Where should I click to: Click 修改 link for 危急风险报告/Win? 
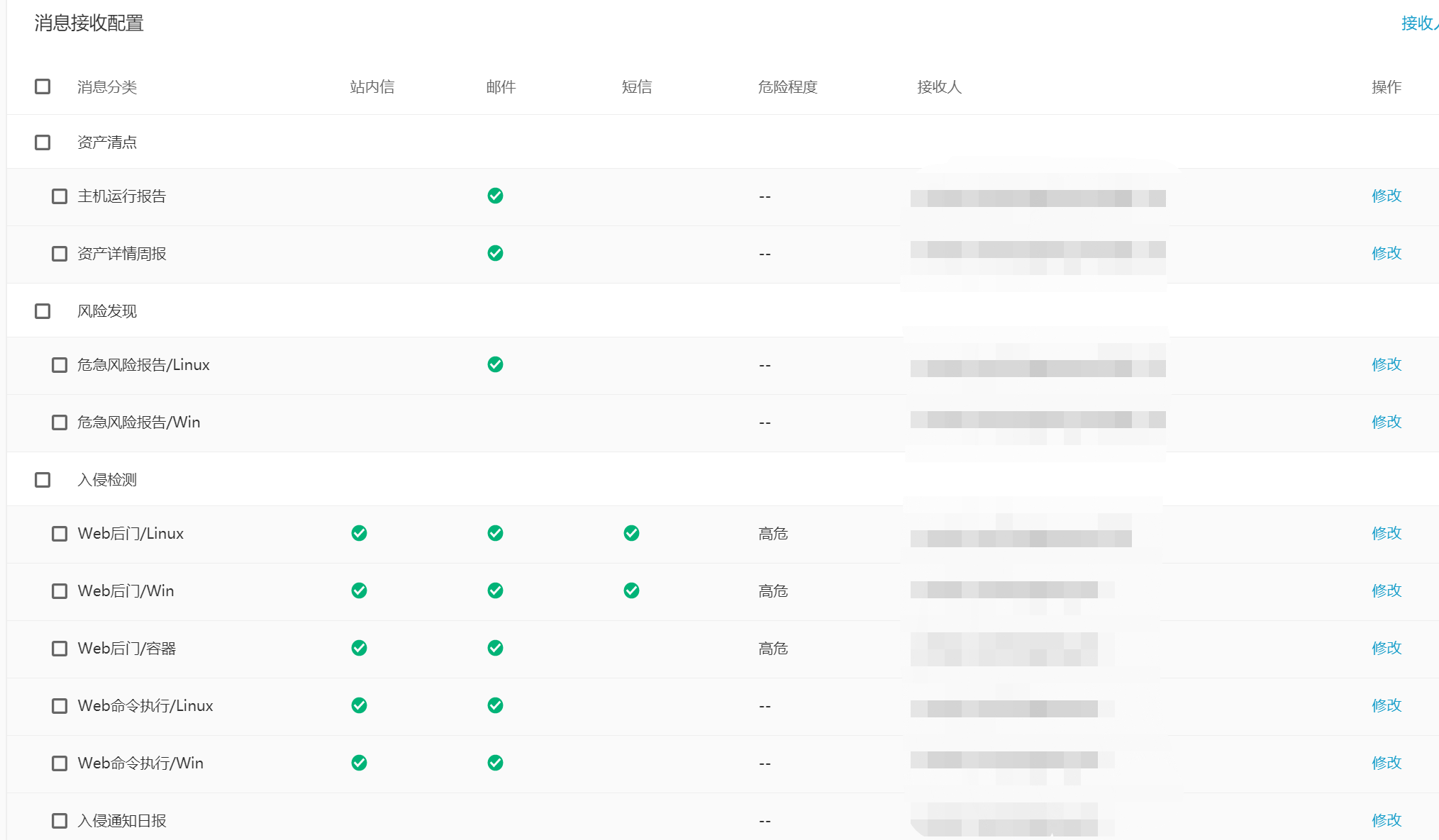click(1386, 422)
